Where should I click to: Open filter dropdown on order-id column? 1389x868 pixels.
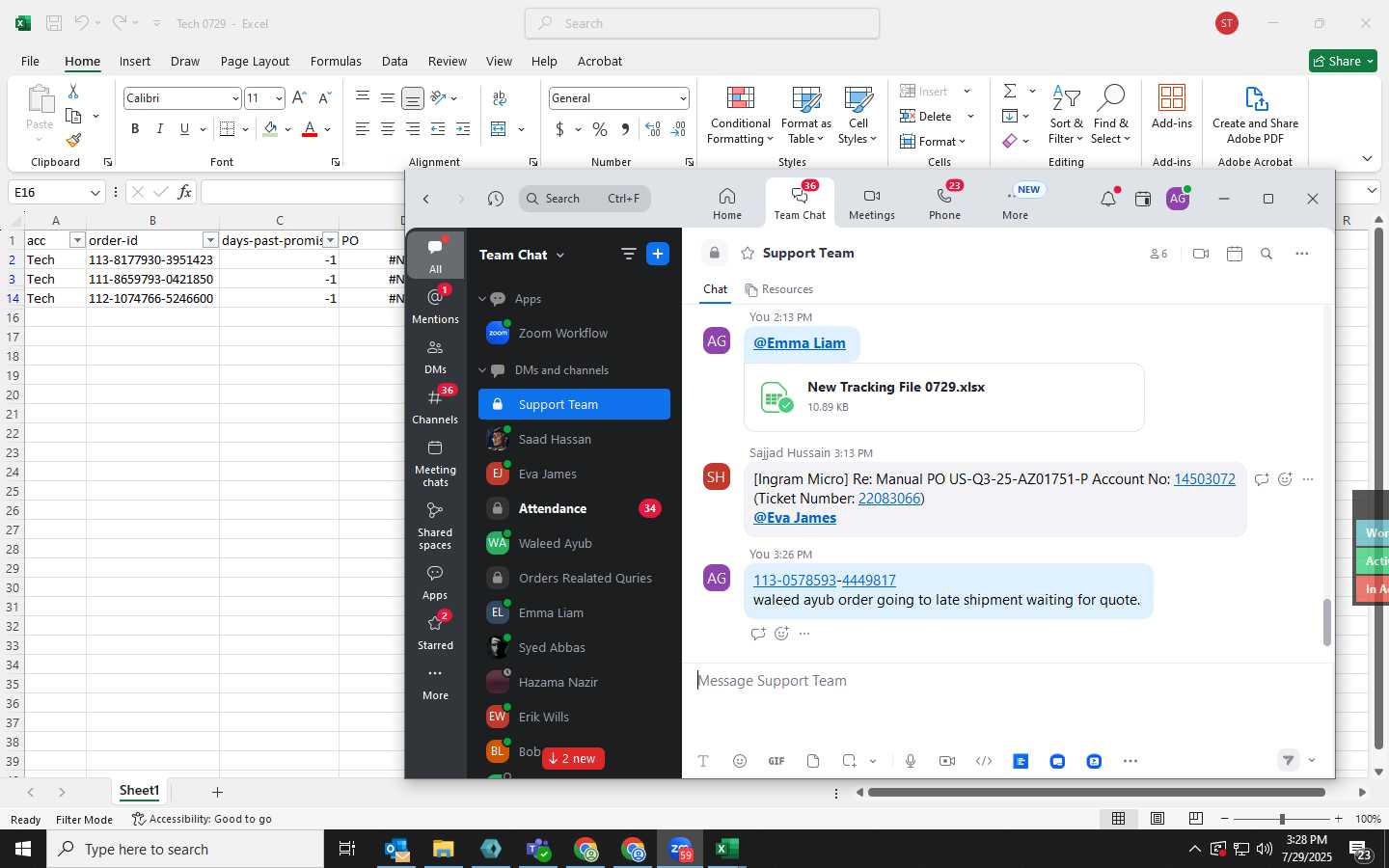(x=210, y=240)
